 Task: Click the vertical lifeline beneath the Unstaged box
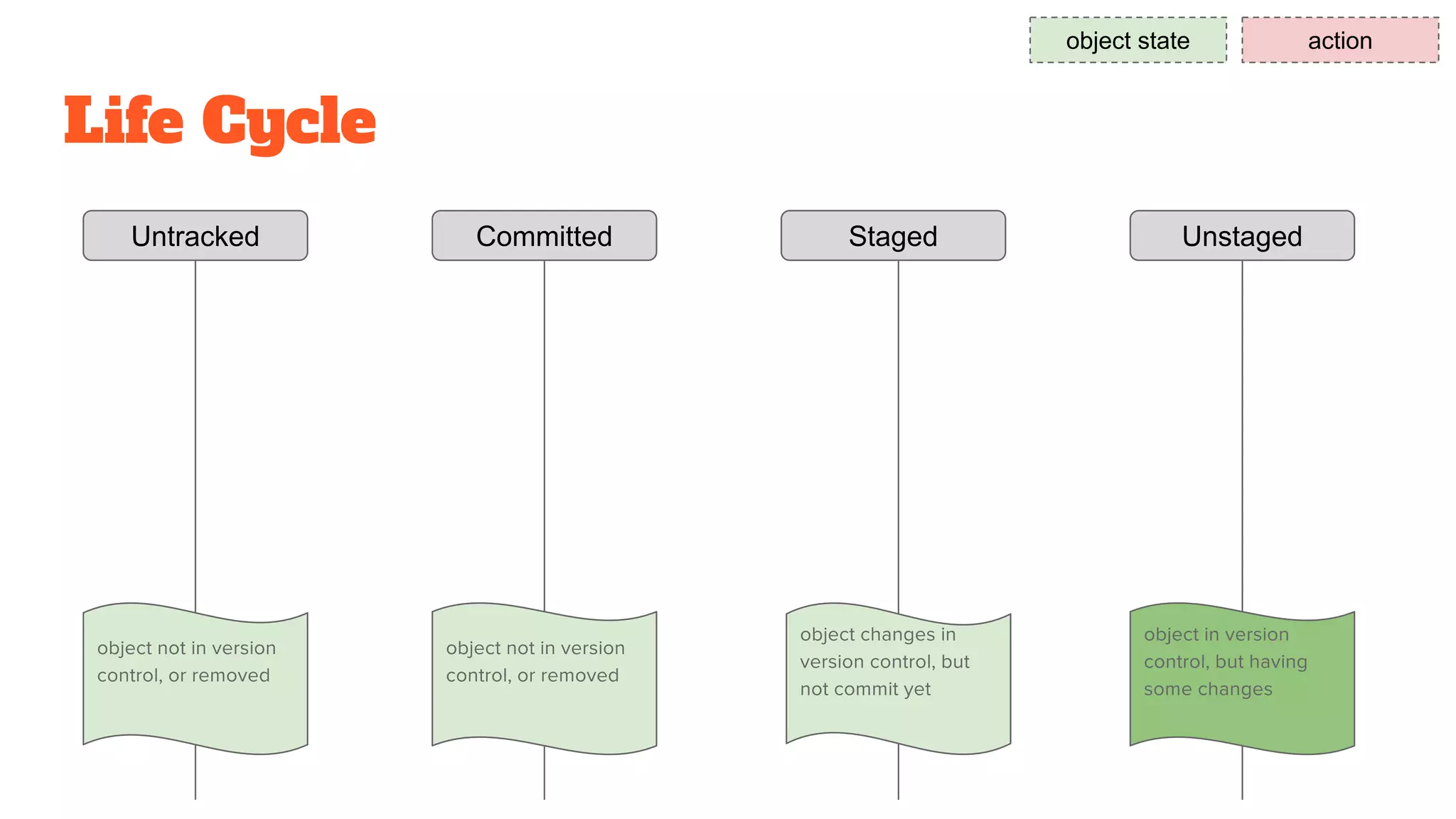[x=1242, y=427]
